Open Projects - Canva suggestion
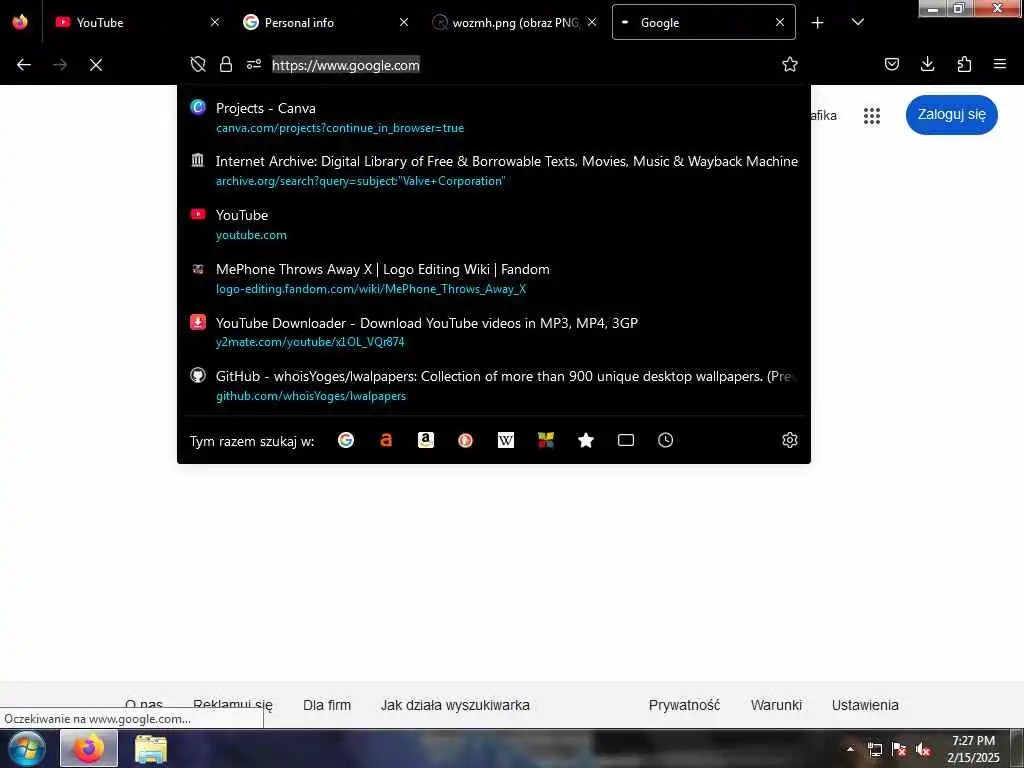 (x=494, y=118)
